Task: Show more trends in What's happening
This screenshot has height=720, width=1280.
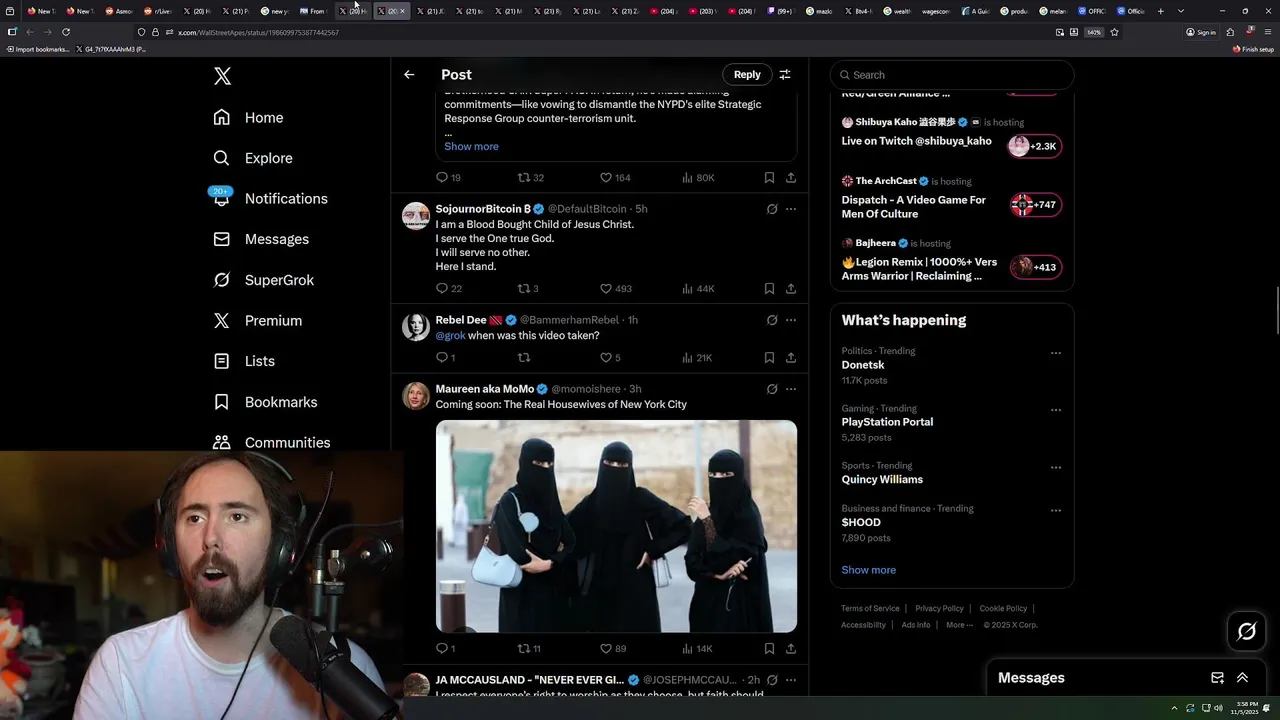Action: (868, 570)
